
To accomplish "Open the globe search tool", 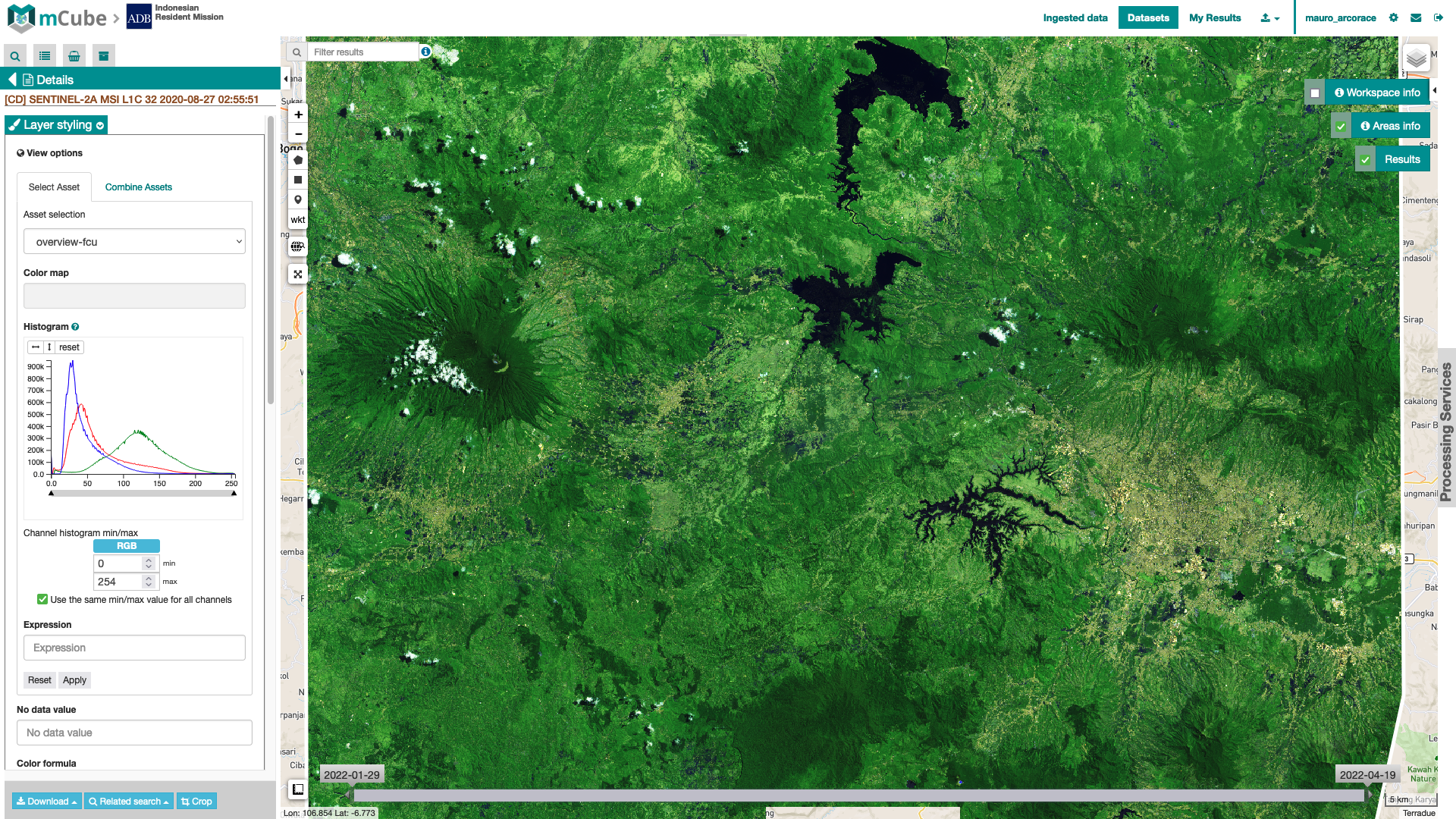I will tap(298, 246).
